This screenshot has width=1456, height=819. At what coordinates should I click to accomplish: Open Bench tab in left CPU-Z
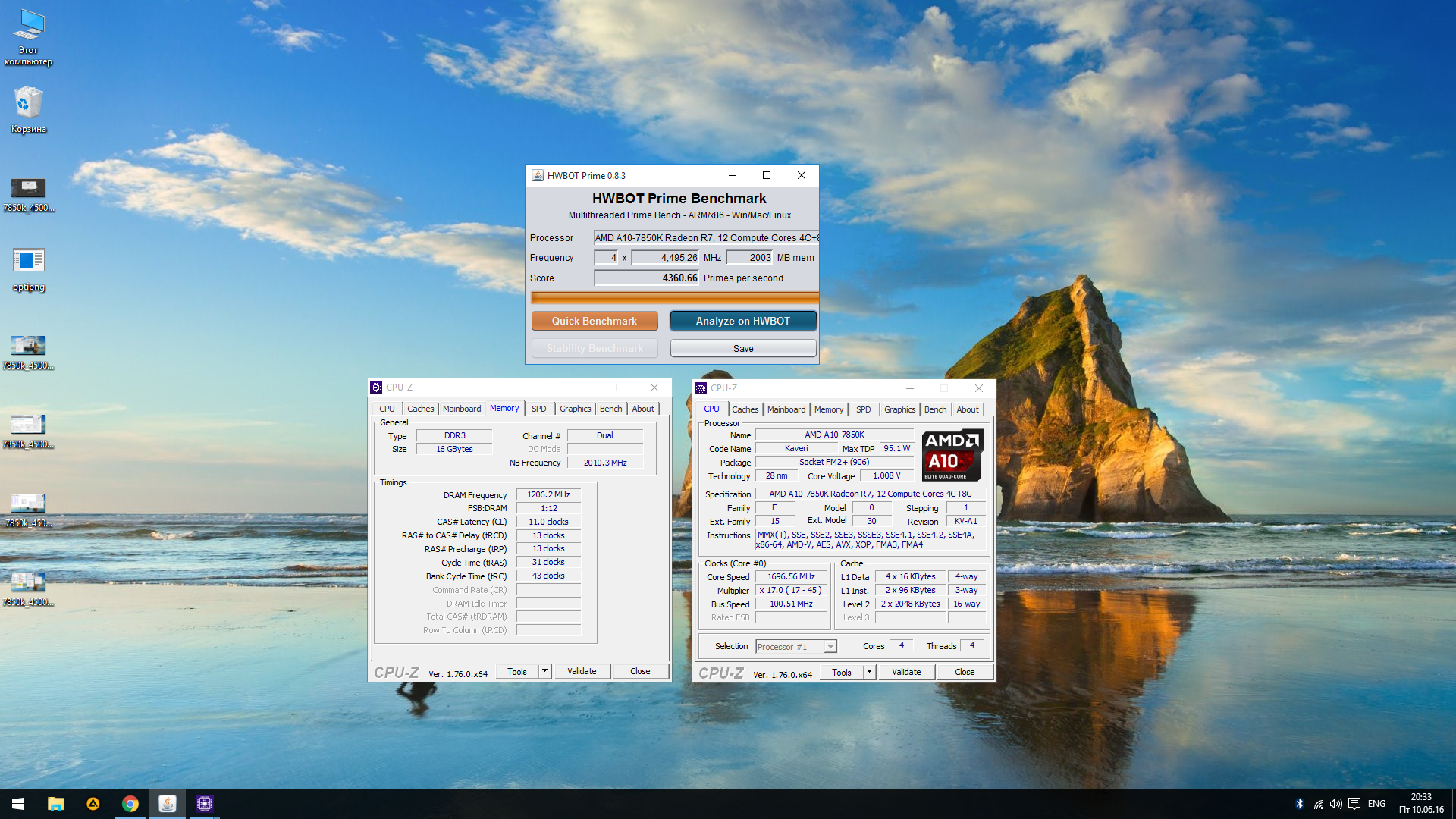610,409
